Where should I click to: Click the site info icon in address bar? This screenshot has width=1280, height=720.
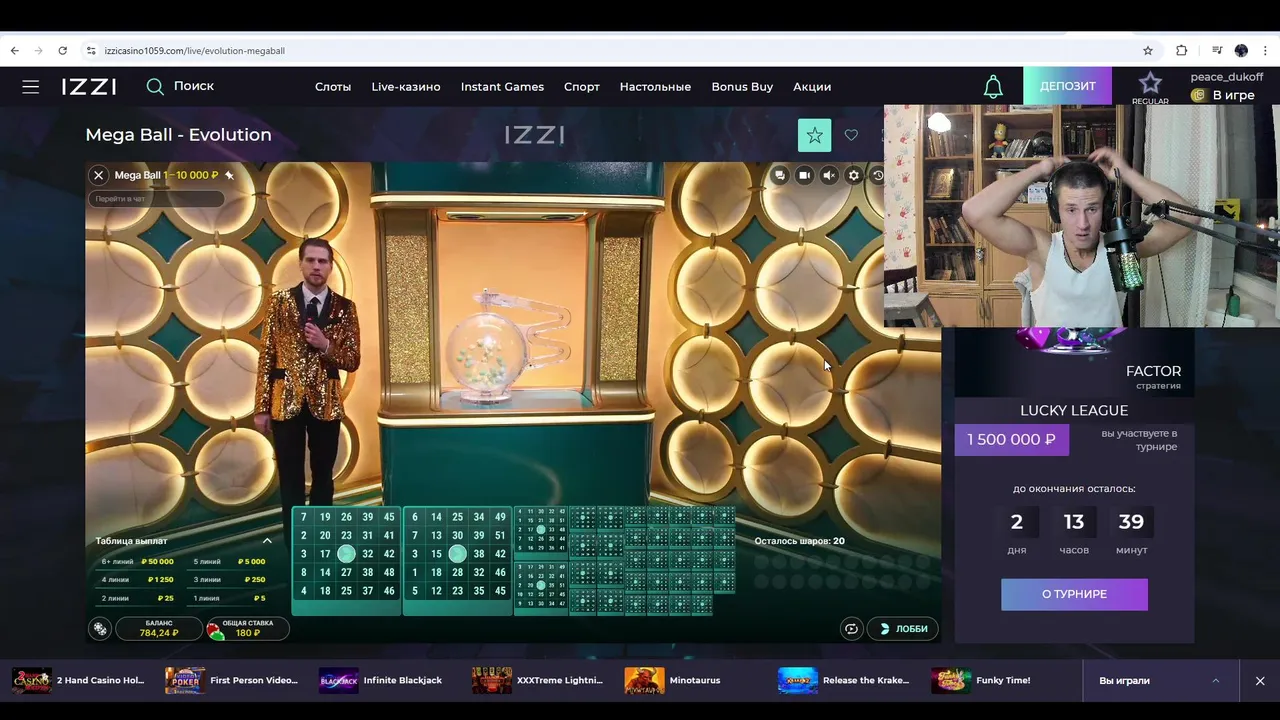91,50
